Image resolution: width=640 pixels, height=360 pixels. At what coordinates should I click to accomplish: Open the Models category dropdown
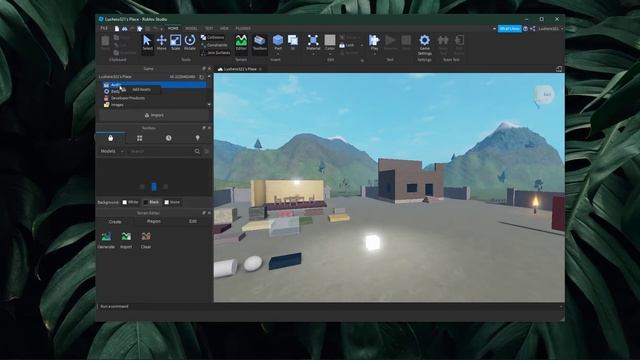point(112,151)
